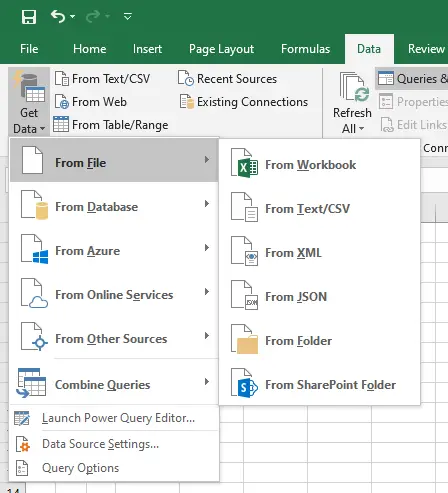Image resolution: width=448 pixels, height=493 pixels.
Task: Choose From Workbook in the submenu
Action: 320,164
